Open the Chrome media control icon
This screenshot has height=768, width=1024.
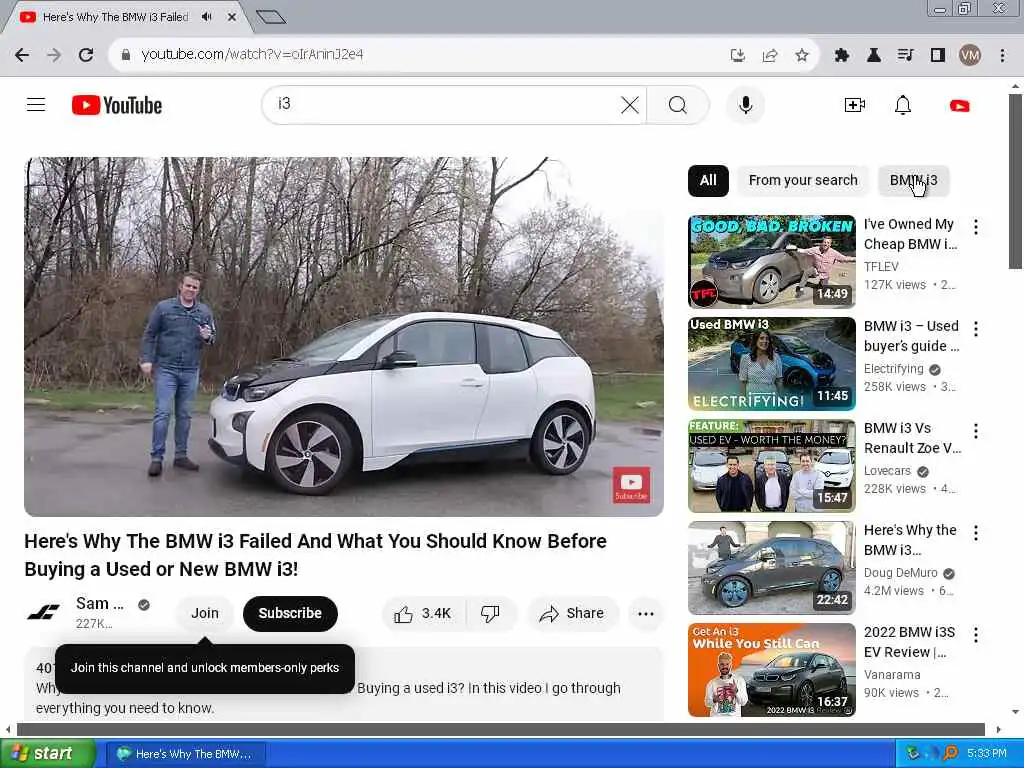pos(905,56)
